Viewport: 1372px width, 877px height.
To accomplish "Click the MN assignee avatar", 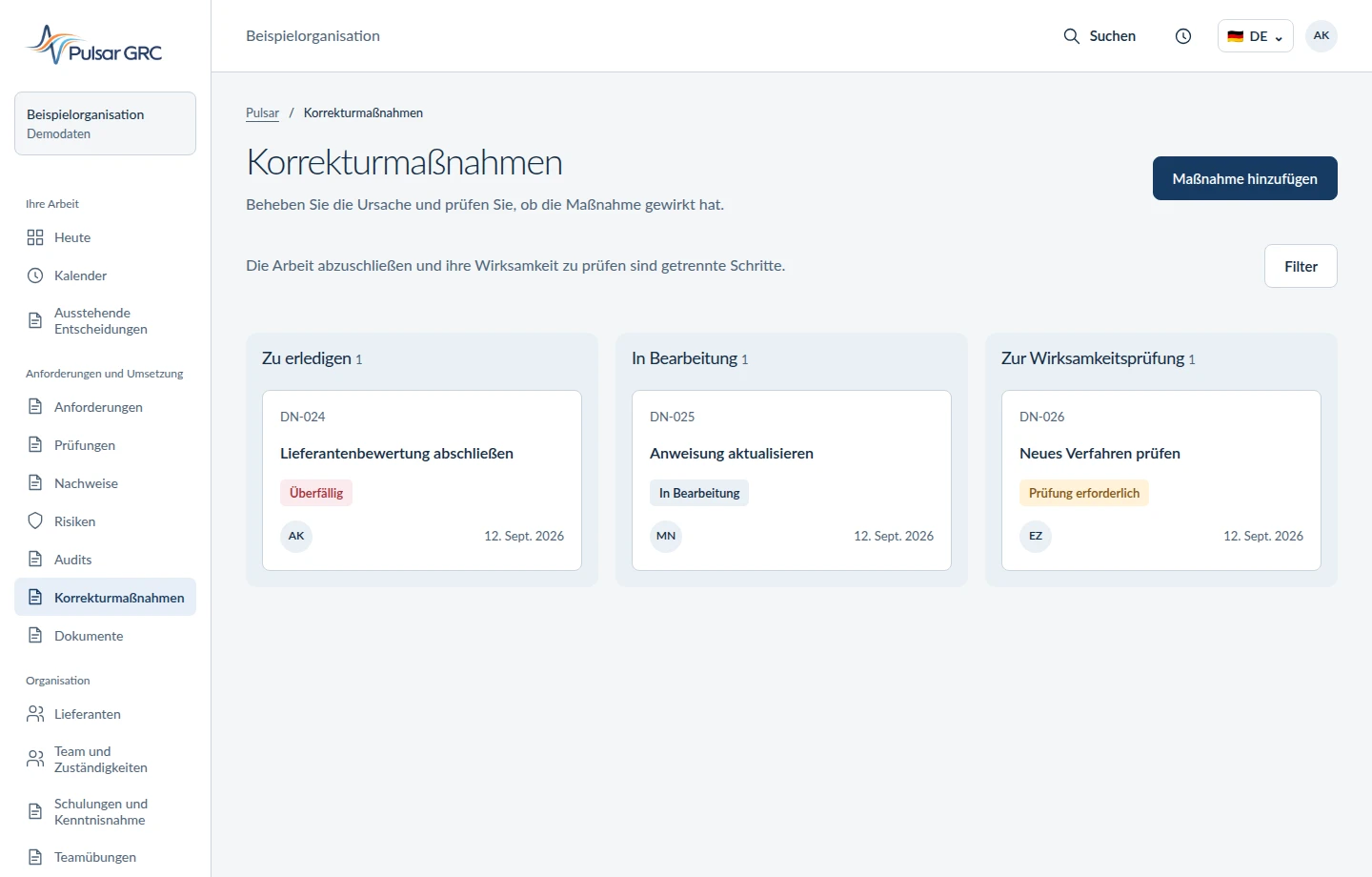I will pos(666,536).
